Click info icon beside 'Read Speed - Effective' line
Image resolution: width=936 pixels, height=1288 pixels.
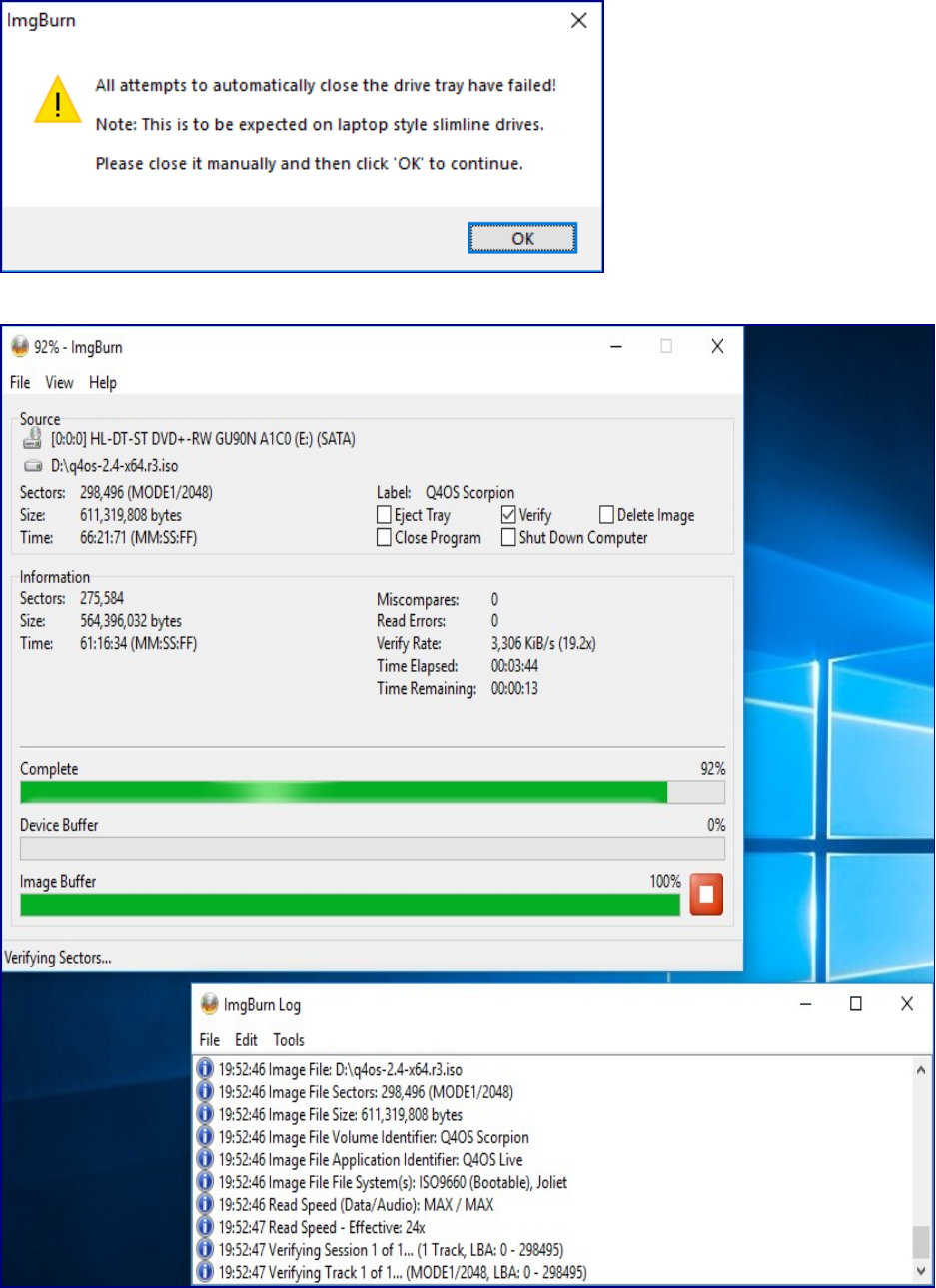[205, 1227]
